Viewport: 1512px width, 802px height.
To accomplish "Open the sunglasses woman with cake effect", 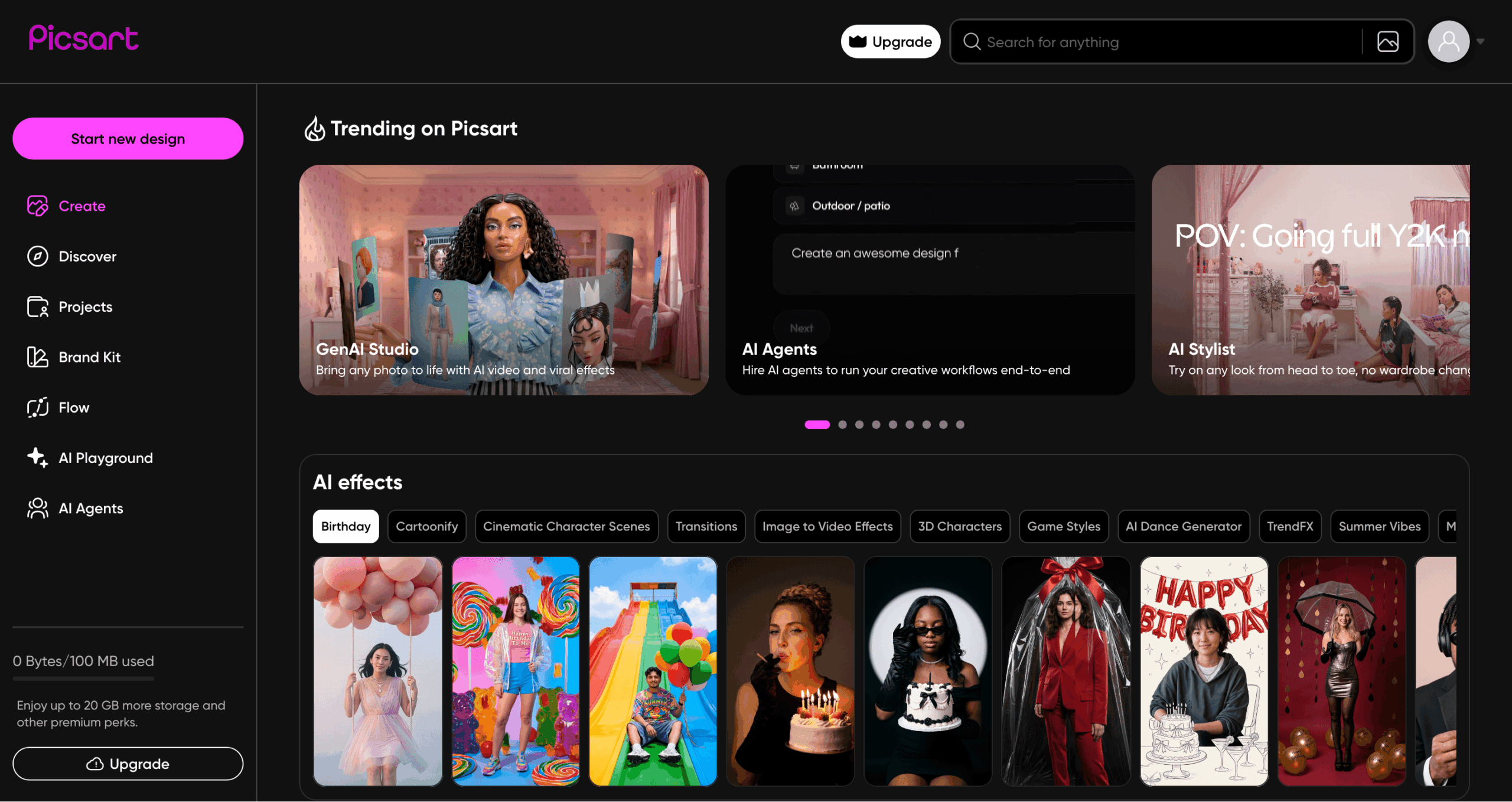I will pos(928,671).
